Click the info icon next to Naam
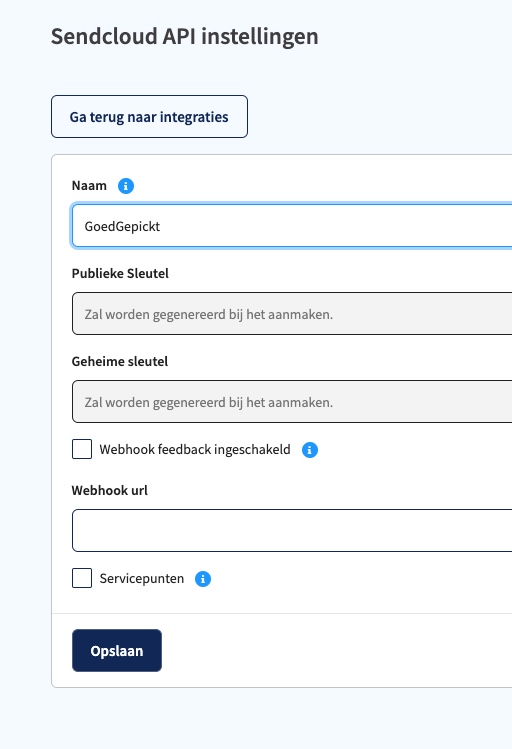 (x=126, y=186)
